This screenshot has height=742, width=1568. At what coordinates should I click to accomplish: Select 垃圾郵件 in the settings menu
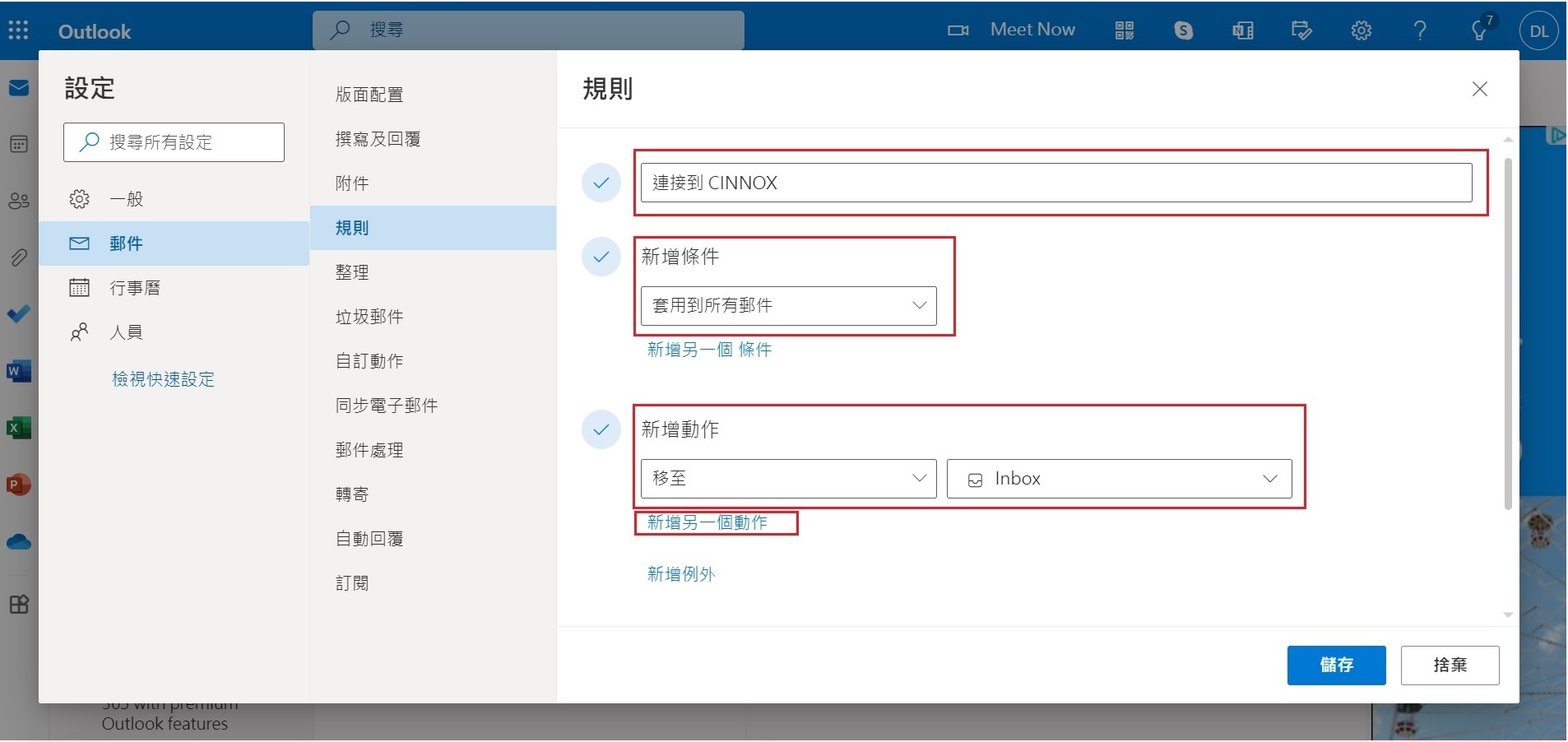pos(369,317)
